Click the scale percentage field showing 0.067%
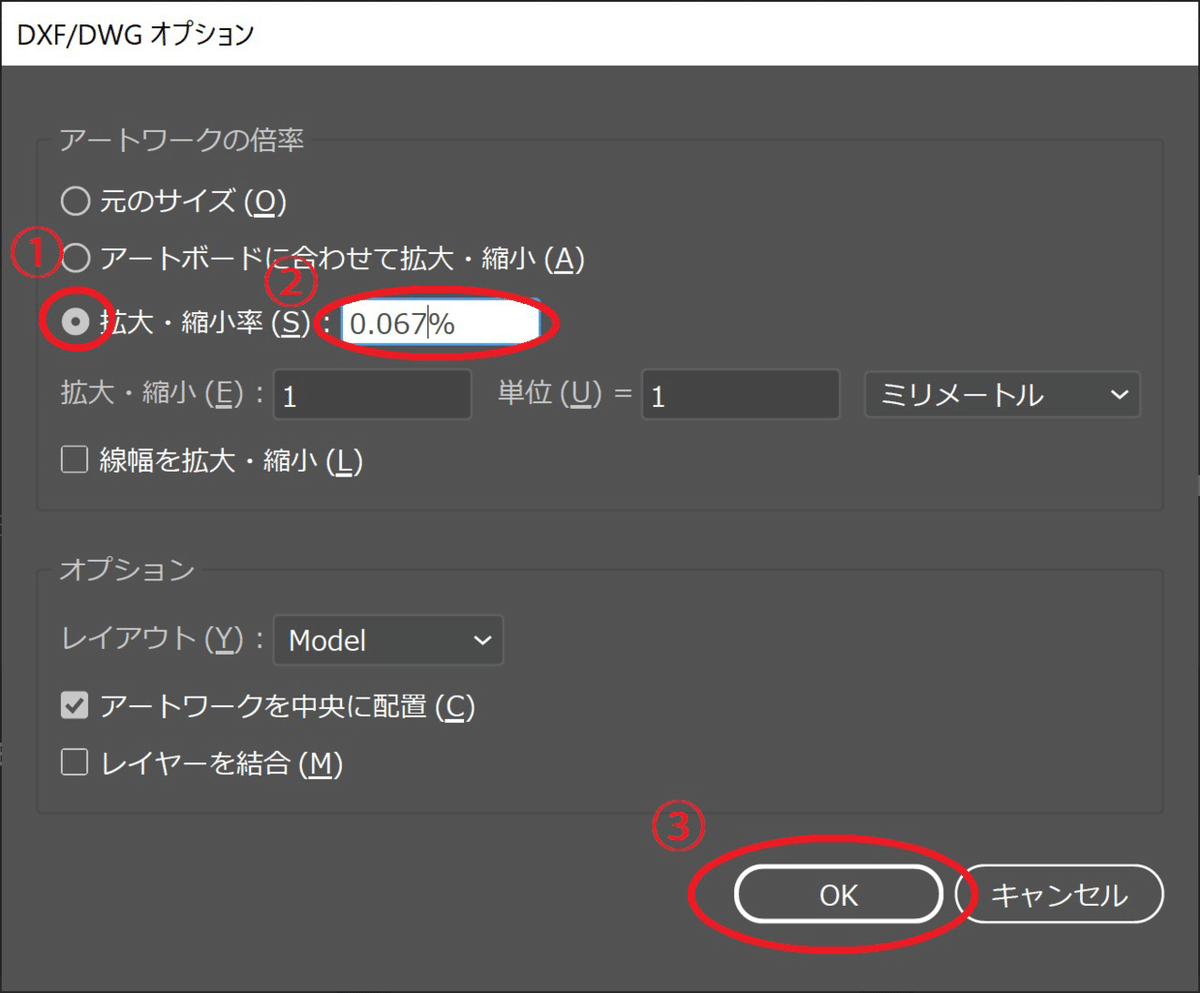The image size is (1200, 993). click(440, 322)
